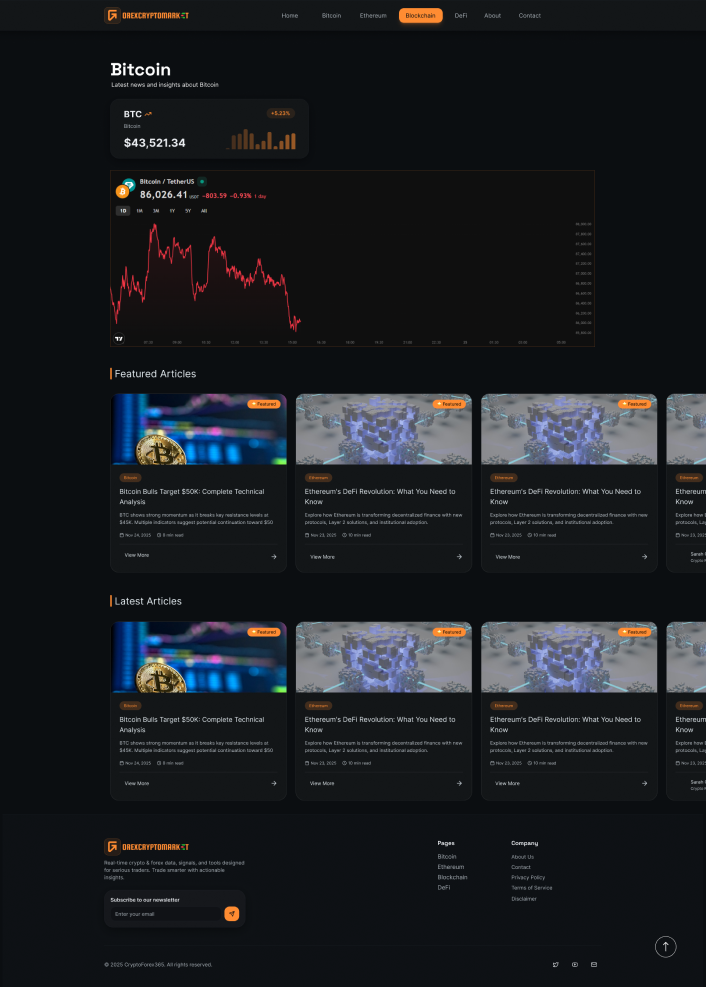Click the Bitcoin / TetherUS chart title
Viewport: 706px width, 987px height.
(x=167, y=181)
